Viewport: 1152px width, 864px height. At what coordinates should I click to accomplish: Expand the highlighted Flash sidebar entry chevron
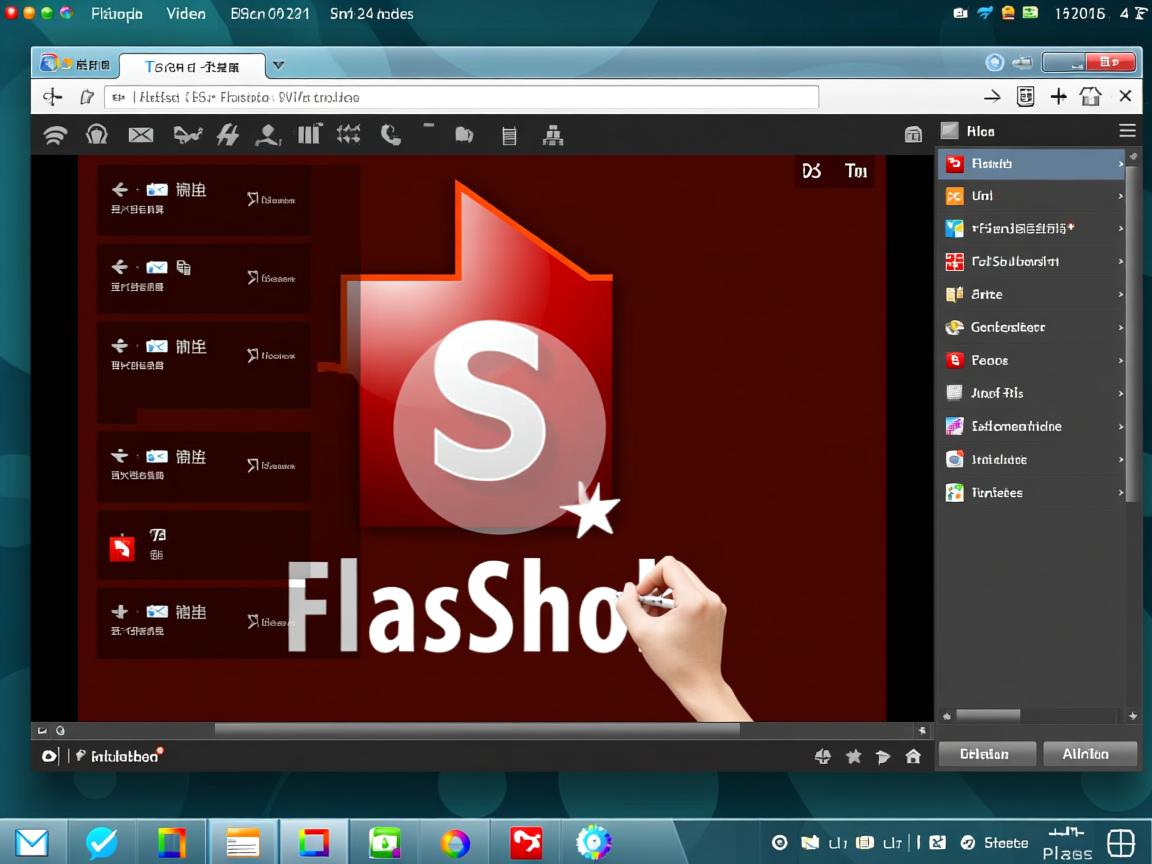[1122, 163]
